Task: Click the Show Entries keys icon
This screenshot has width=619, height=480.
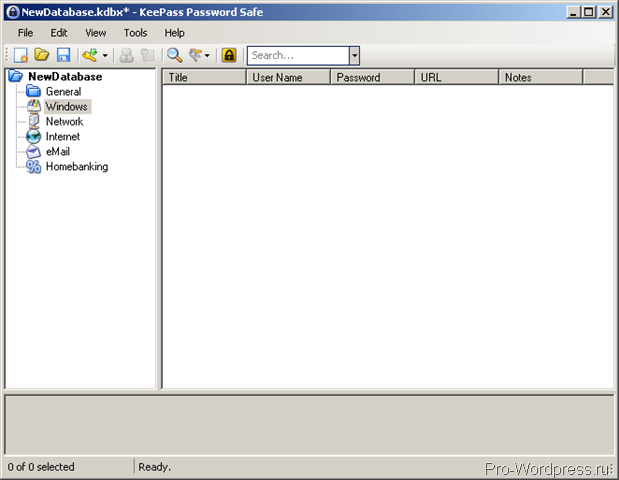Action: point(195,55)
